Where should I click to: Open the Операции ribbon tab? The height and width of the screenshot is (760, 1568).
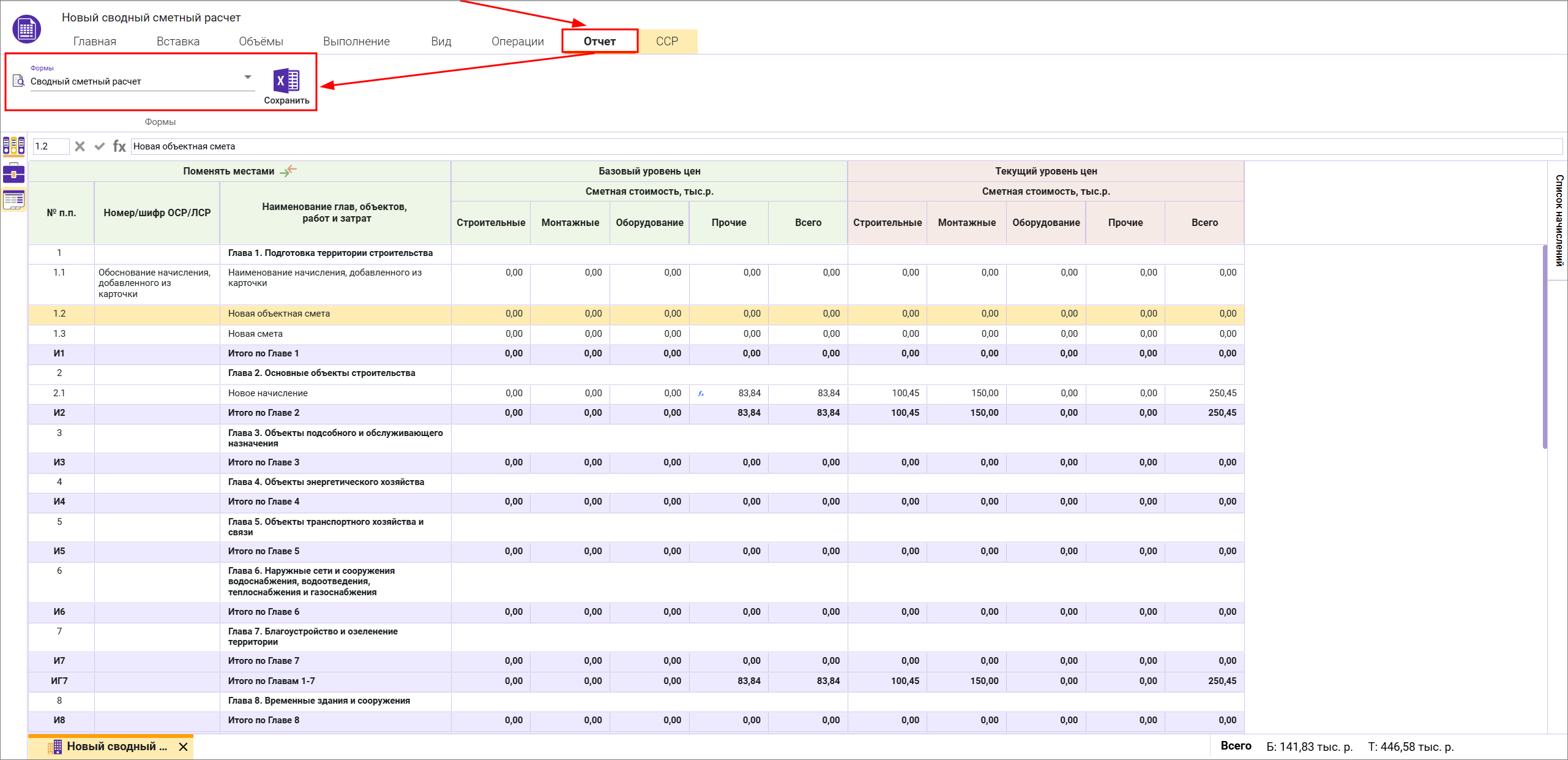click(x=517, y=41)
